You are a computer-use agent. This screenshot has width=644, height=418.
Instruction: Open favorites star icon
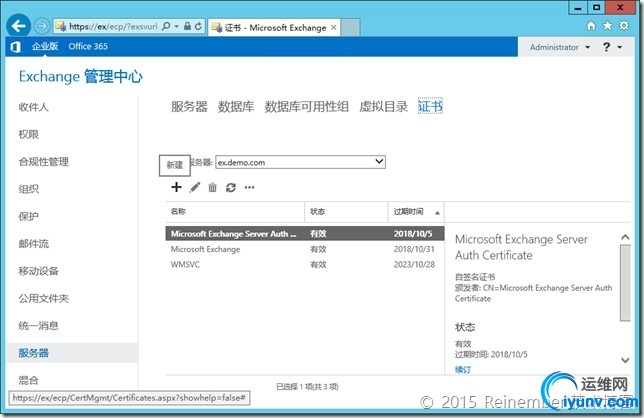coord(607,26)
